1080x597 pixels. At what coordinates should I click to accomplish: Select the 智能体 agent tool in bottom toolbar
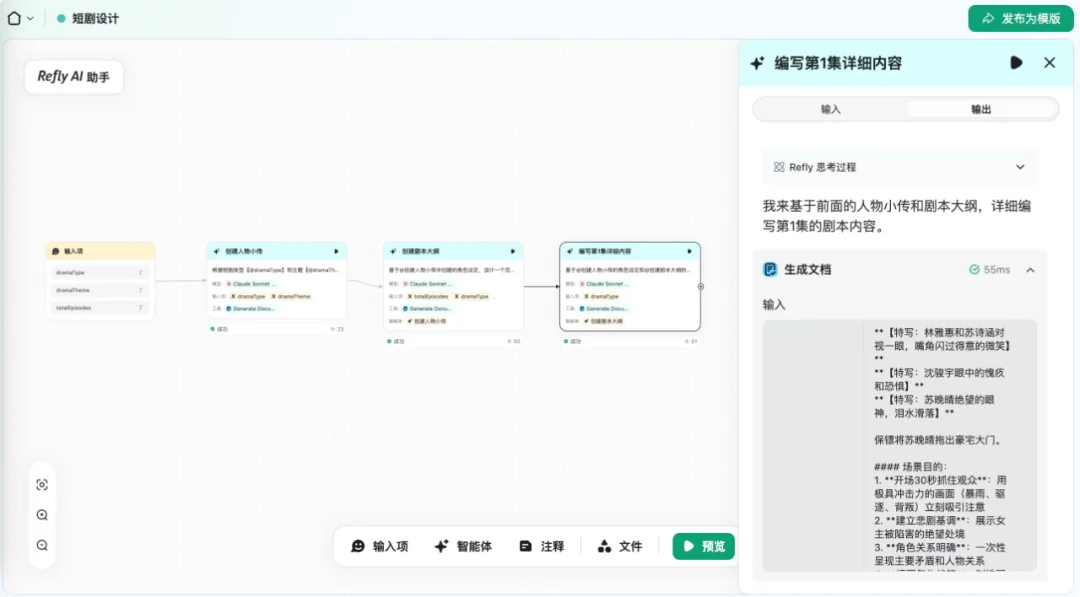(461, 546)
